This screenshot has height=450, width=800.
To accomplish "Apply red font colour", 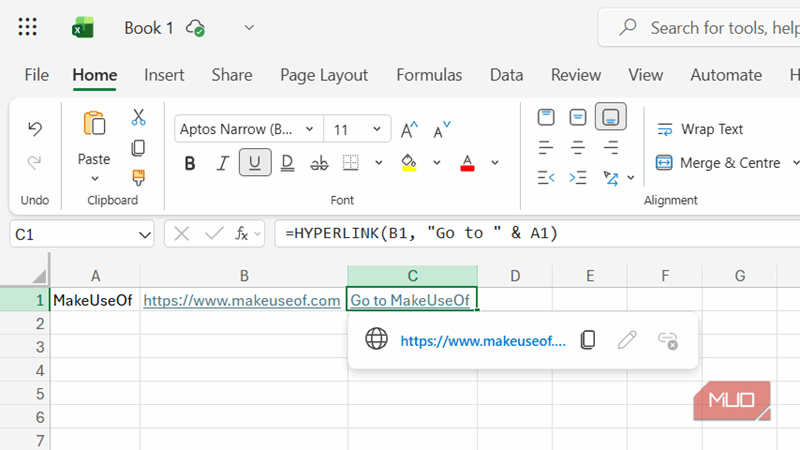I will (467, 163).
